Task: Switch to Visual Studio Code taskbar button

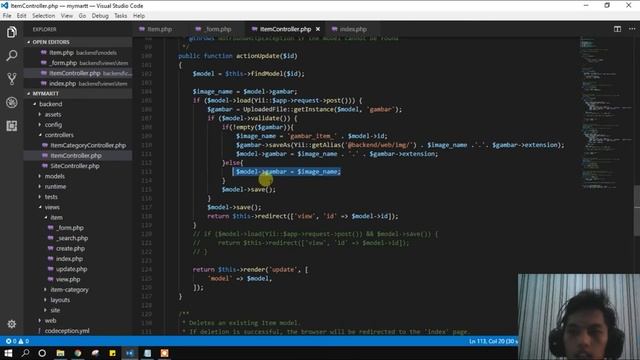Action: pyautogui.click(x=130, y=353)
